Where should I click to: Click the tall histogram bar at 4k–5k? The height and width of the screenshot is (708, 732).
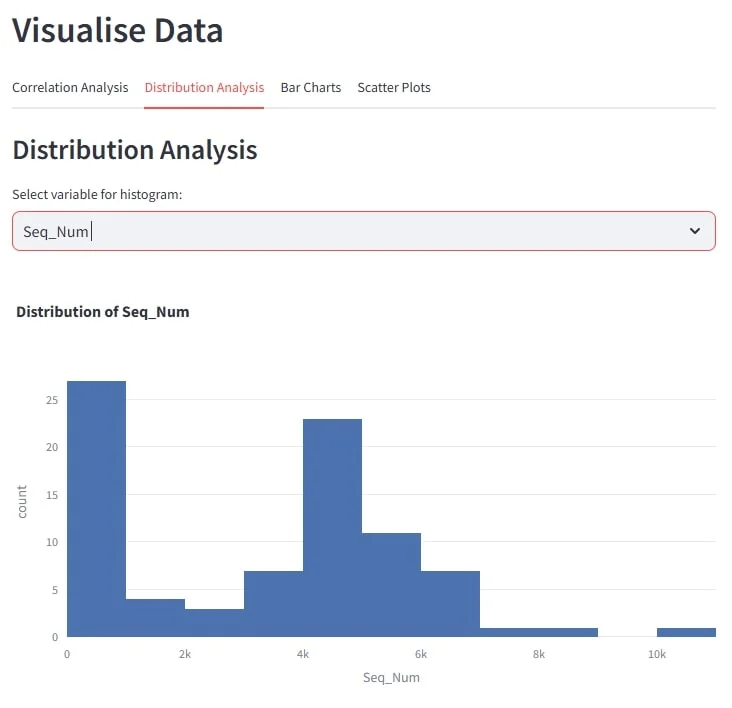click(x=332, y=528)
